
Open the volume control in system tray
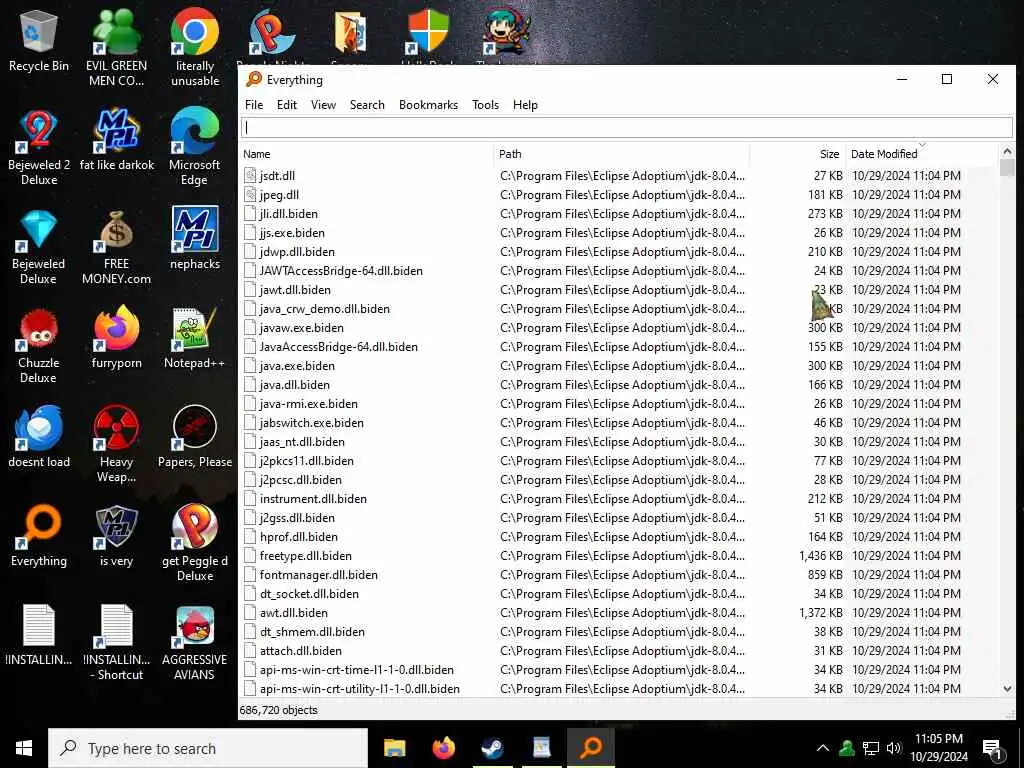pyautogui.click(x=894, y=748)
